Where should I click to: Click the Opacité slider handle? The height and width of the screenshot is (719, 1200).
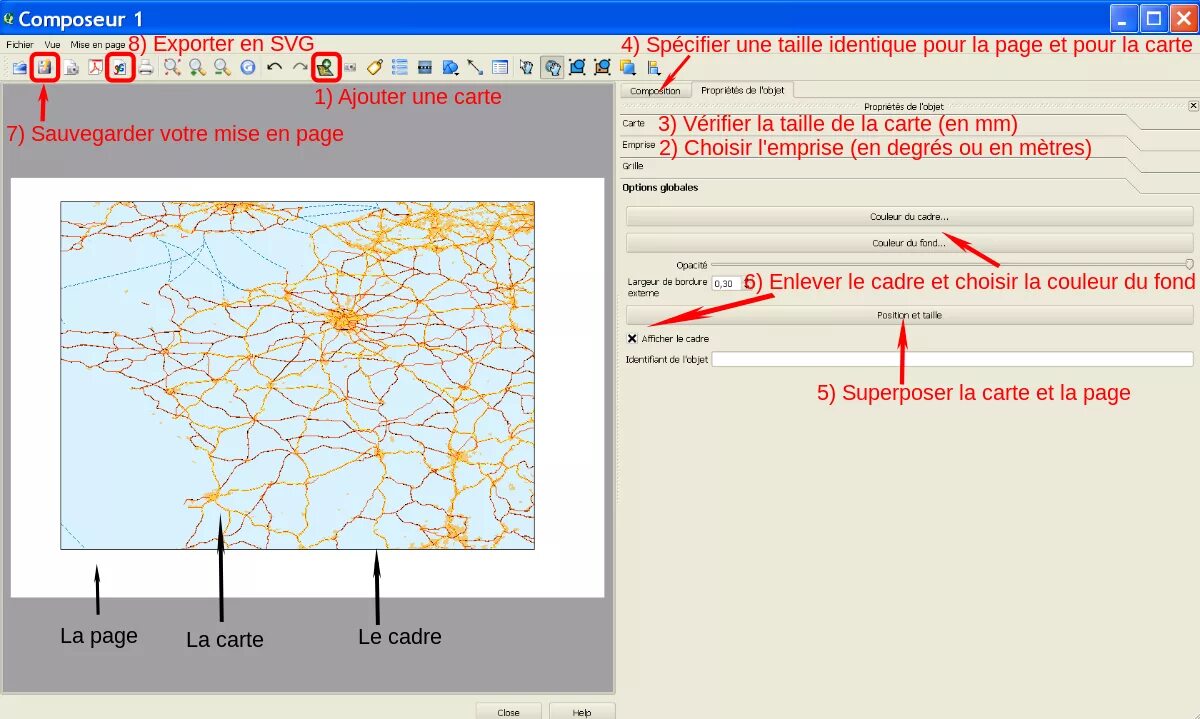click(x=1189, y=265)
